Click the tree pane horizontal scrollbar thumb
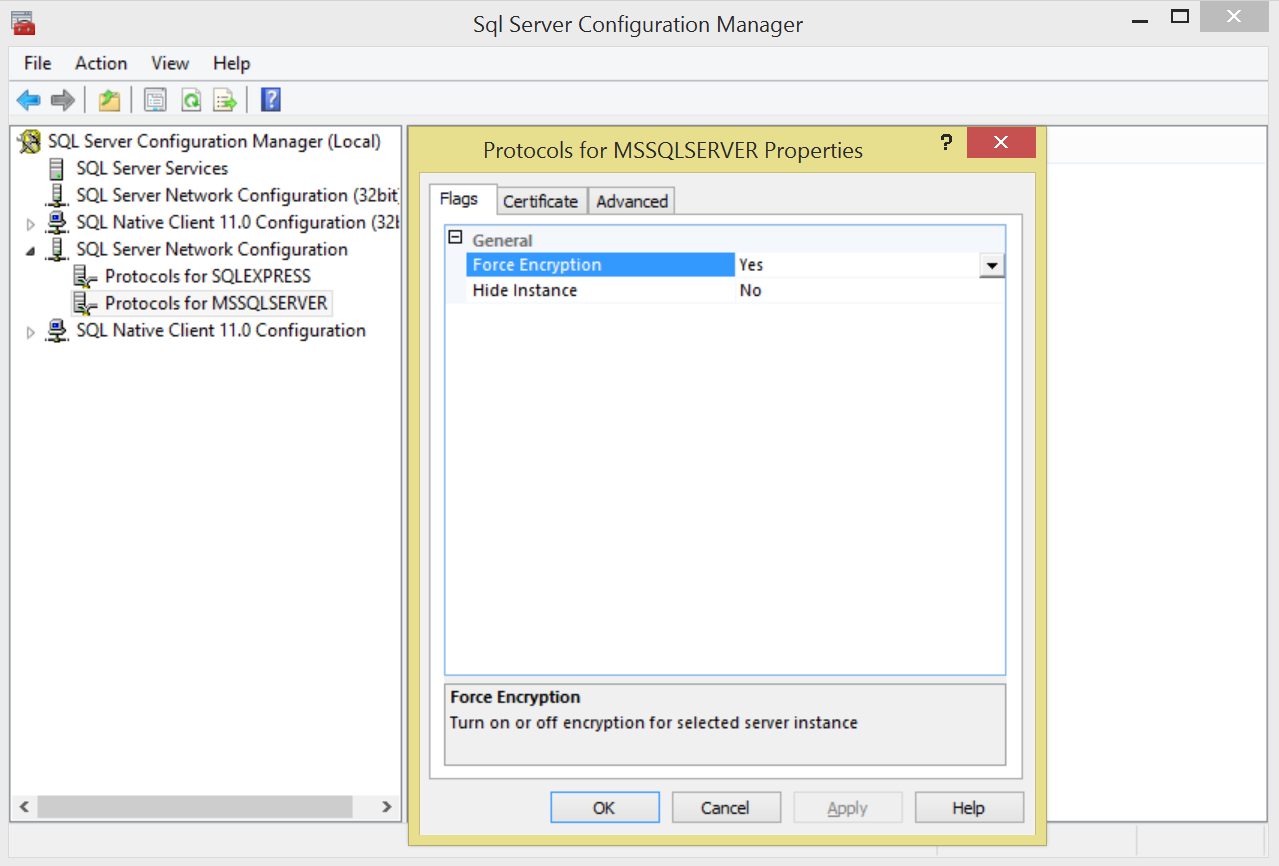The image size is (1279, 866). [x=195, y=807]
